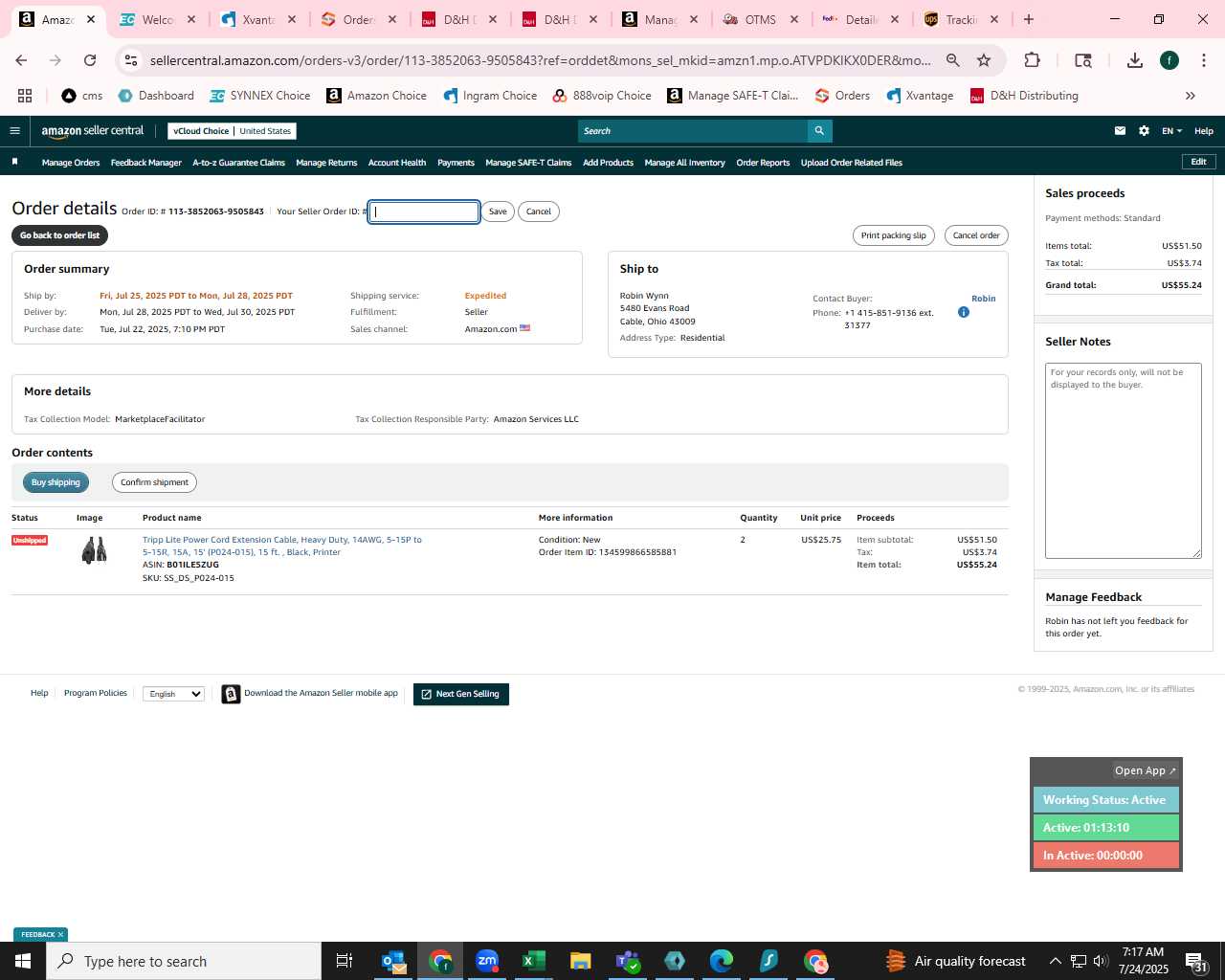The width and height of the screenshot is (1225, 980).
Task: Open the vCloud Choice account switcher
Action: pos(232,131)
